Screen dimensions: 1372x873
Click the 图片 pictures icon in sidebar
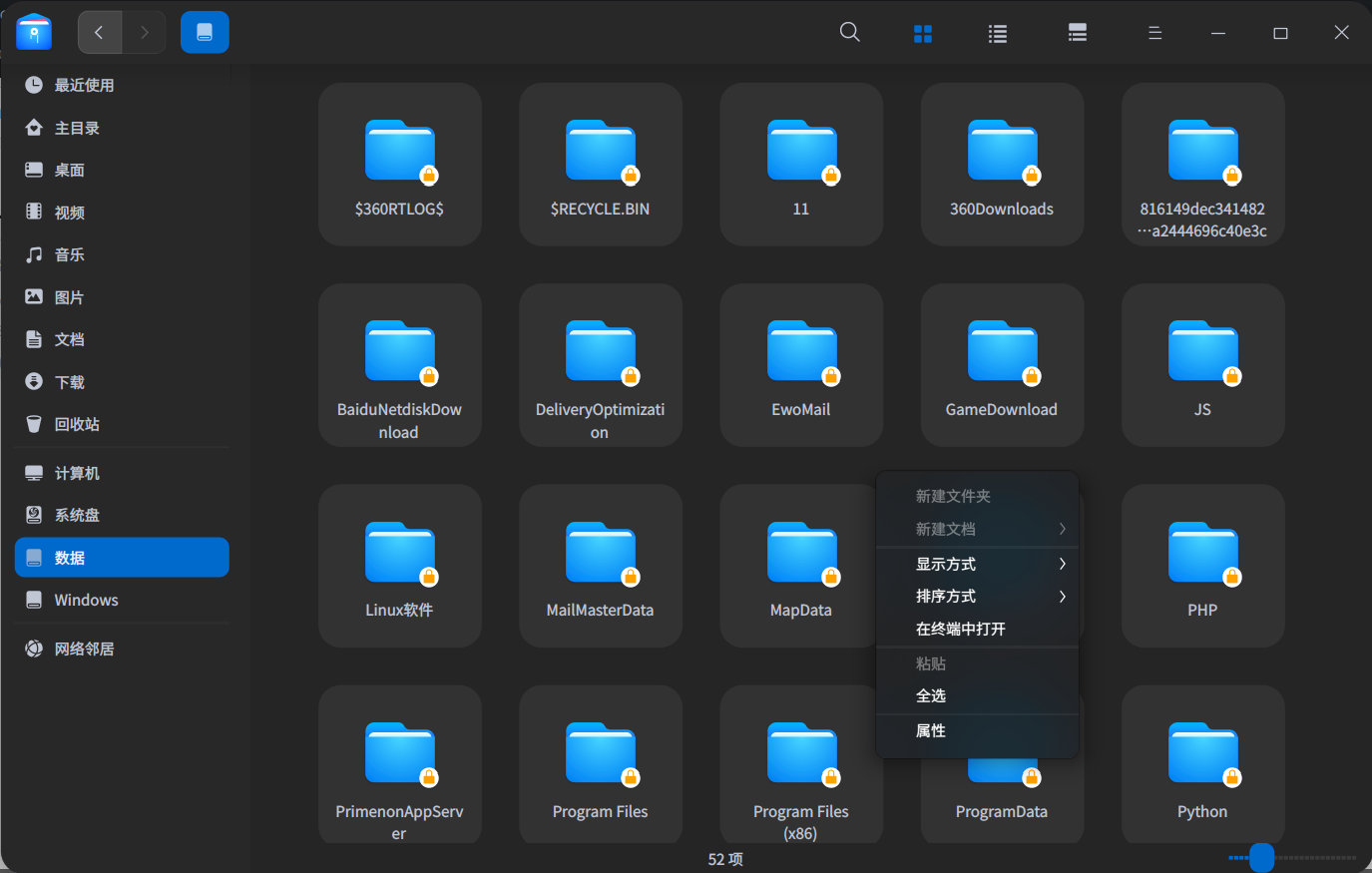pyautogui.click(x=34, y=296)
